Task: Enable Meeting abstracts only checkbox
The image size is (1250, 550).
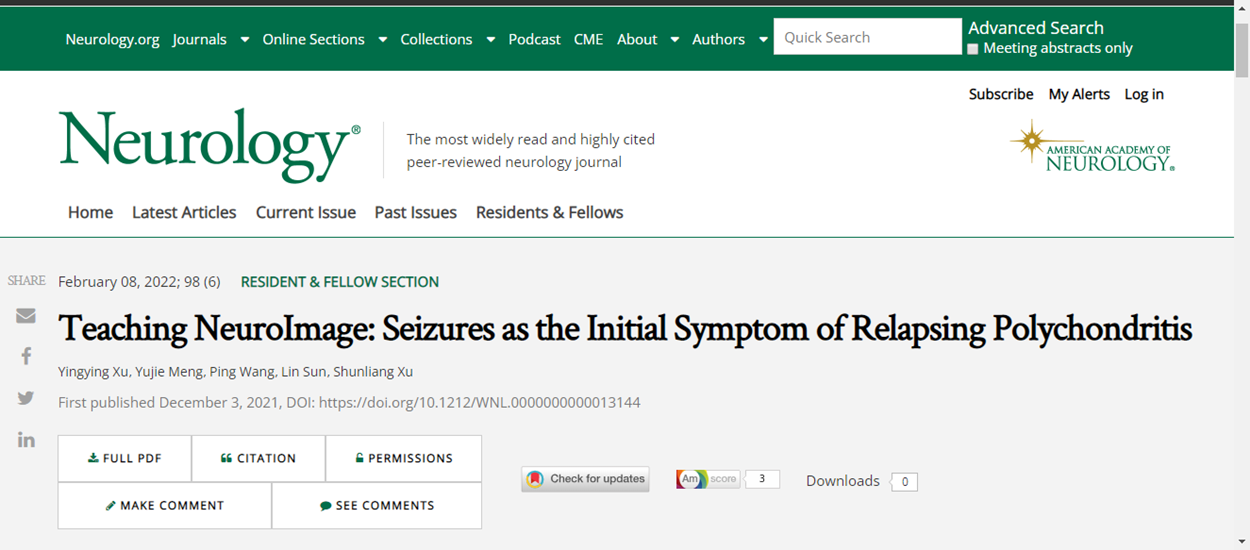Action: pyautogui.click(x=973, y=49)
